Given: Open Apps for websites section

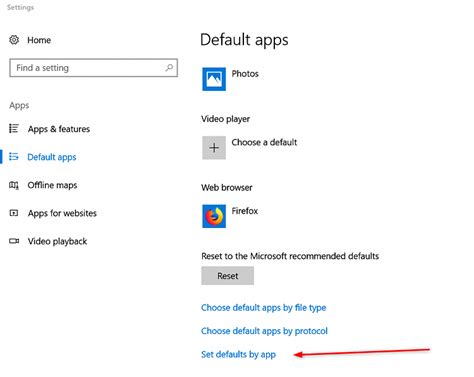Looking at the screenshot, I should [x=62, y=213].
